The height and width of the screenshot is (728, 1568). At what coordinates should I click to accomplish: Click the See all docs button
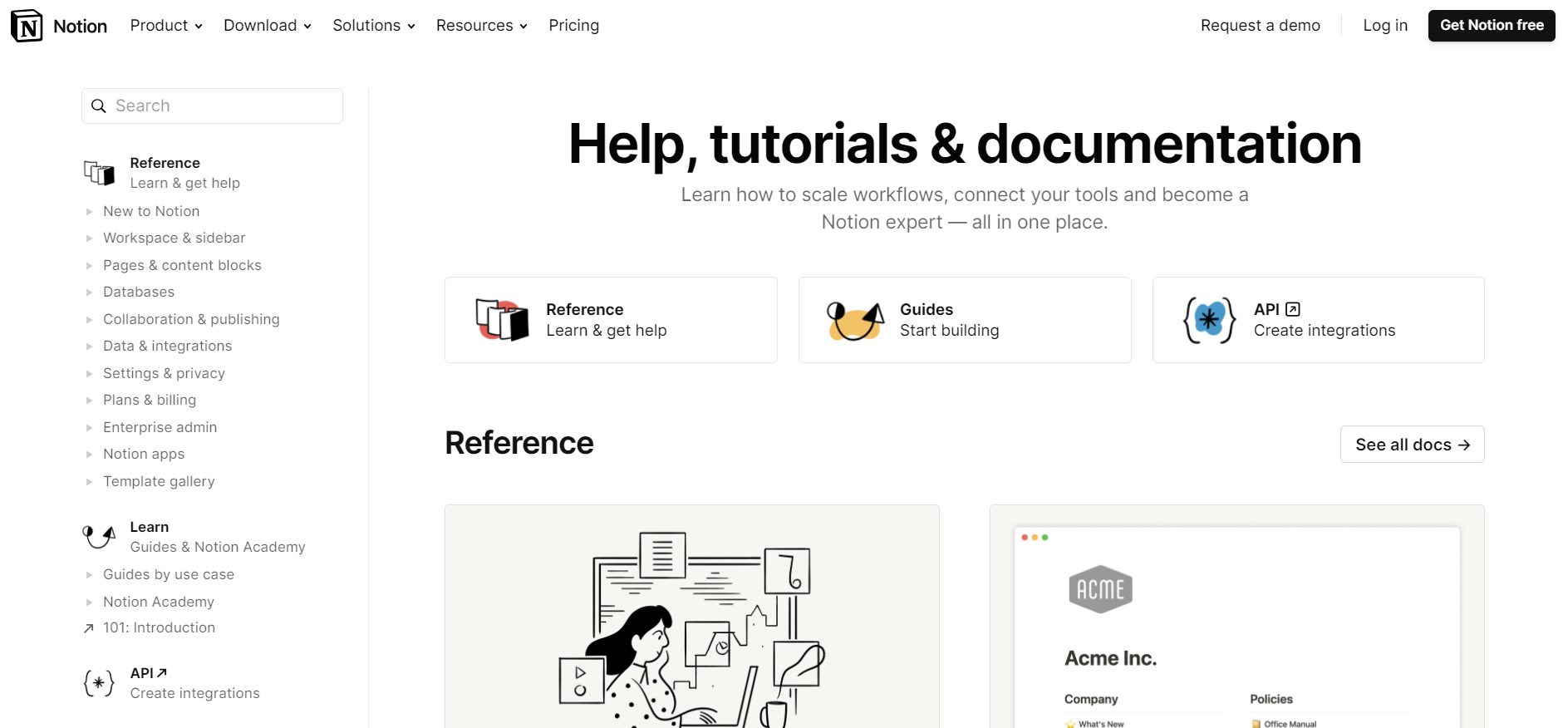click(x=1412, y=445)
